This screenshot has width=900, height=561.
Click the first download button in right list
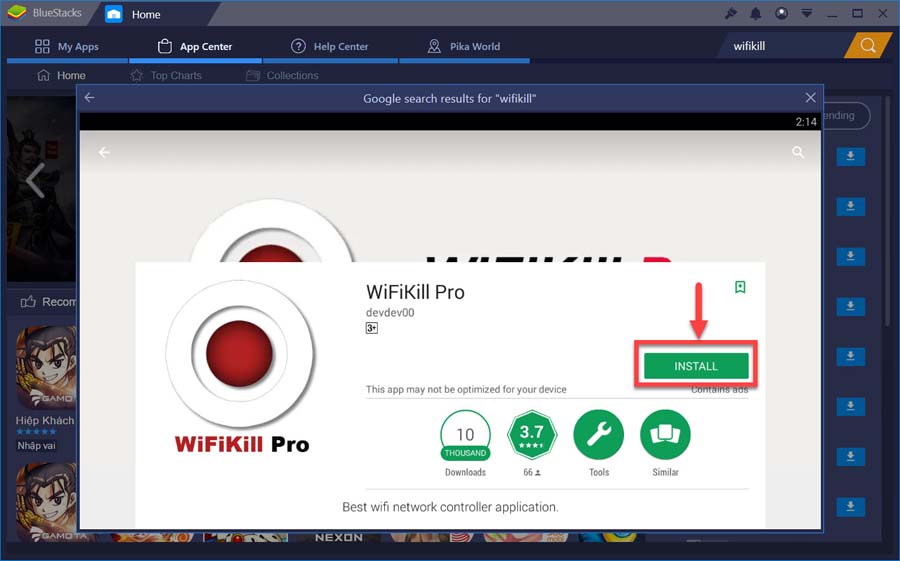pos(851,156)
